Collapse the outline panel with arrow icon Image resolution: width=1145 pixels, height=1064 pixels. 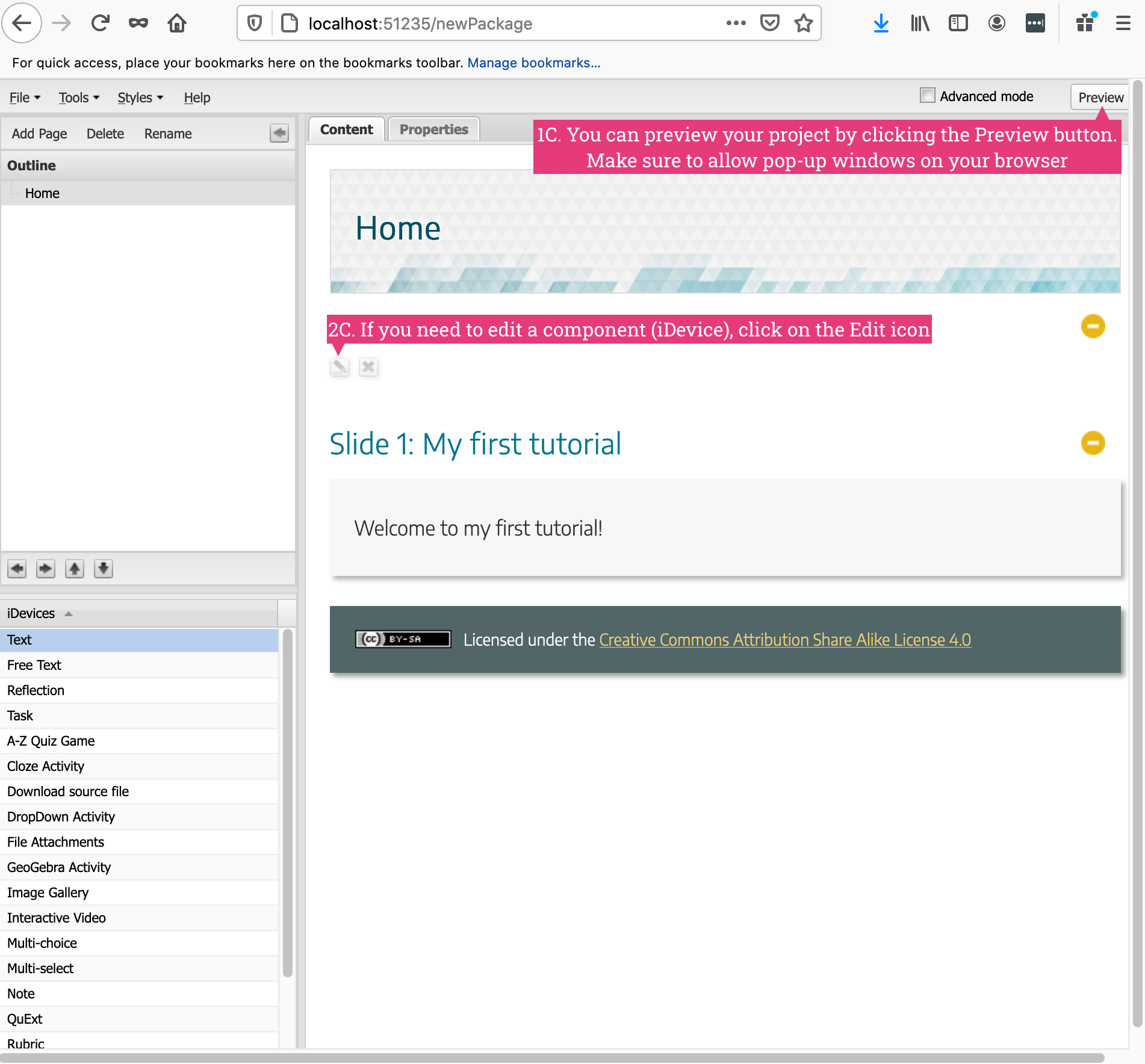point(279,133)
